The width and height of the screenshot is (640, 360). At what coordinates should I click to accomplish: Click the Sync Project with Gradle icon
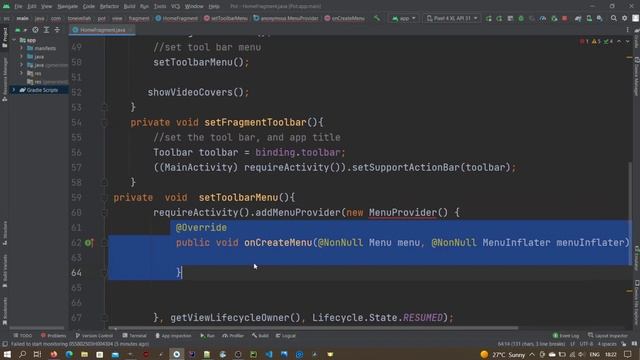pos(578,18)
